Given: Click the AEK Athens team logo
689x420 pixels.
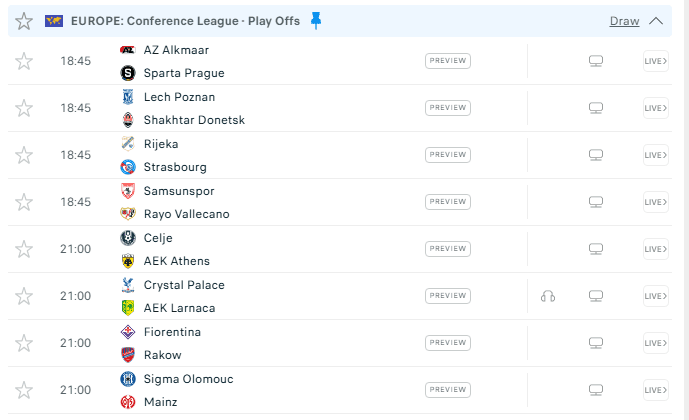Looking at the screenshot, I should (x=127, y=261).
